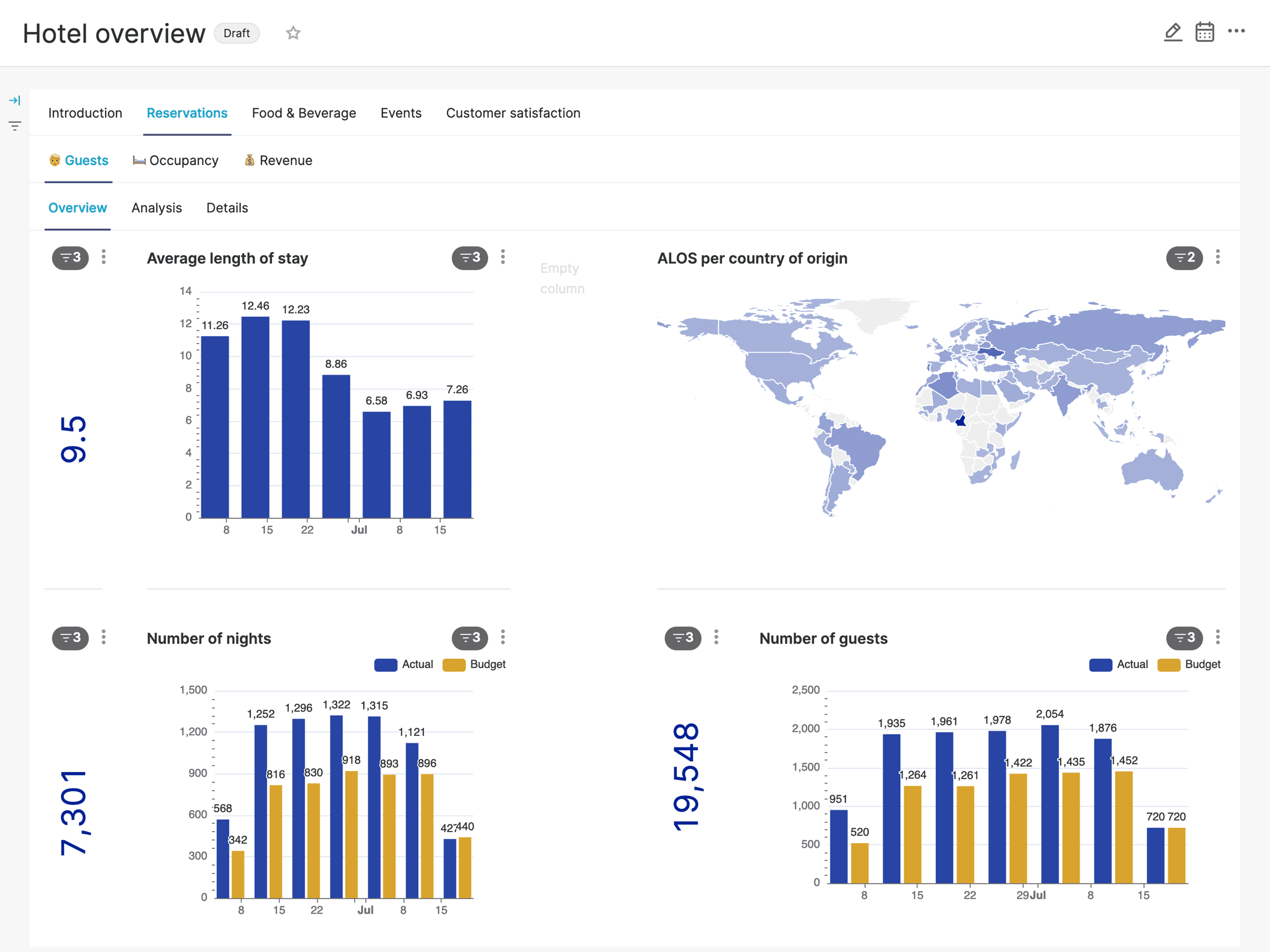The width and height of the screenshot is (1270, 952).
Task: Click filter badge on Average length of stay
Action: click(x=469, y=258)
